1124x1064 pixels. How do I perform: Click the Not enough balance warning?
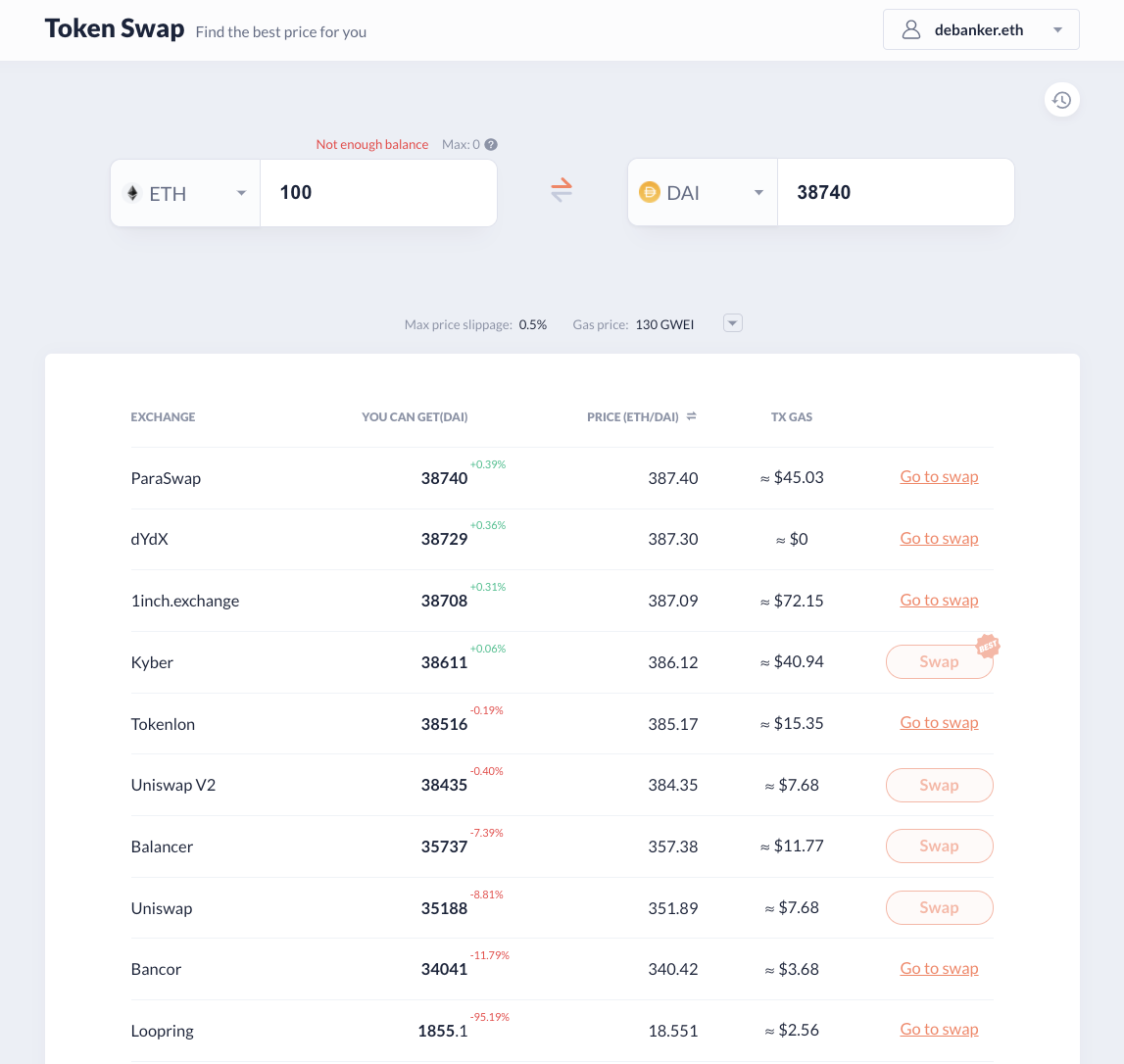point(372,145)
